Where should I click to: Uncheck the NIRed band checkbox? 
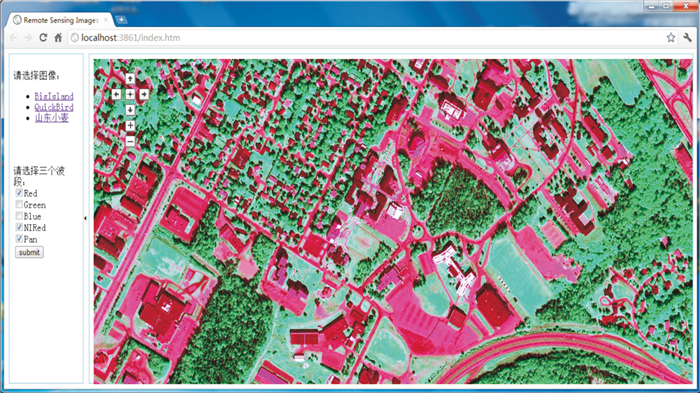coord(19,227)
